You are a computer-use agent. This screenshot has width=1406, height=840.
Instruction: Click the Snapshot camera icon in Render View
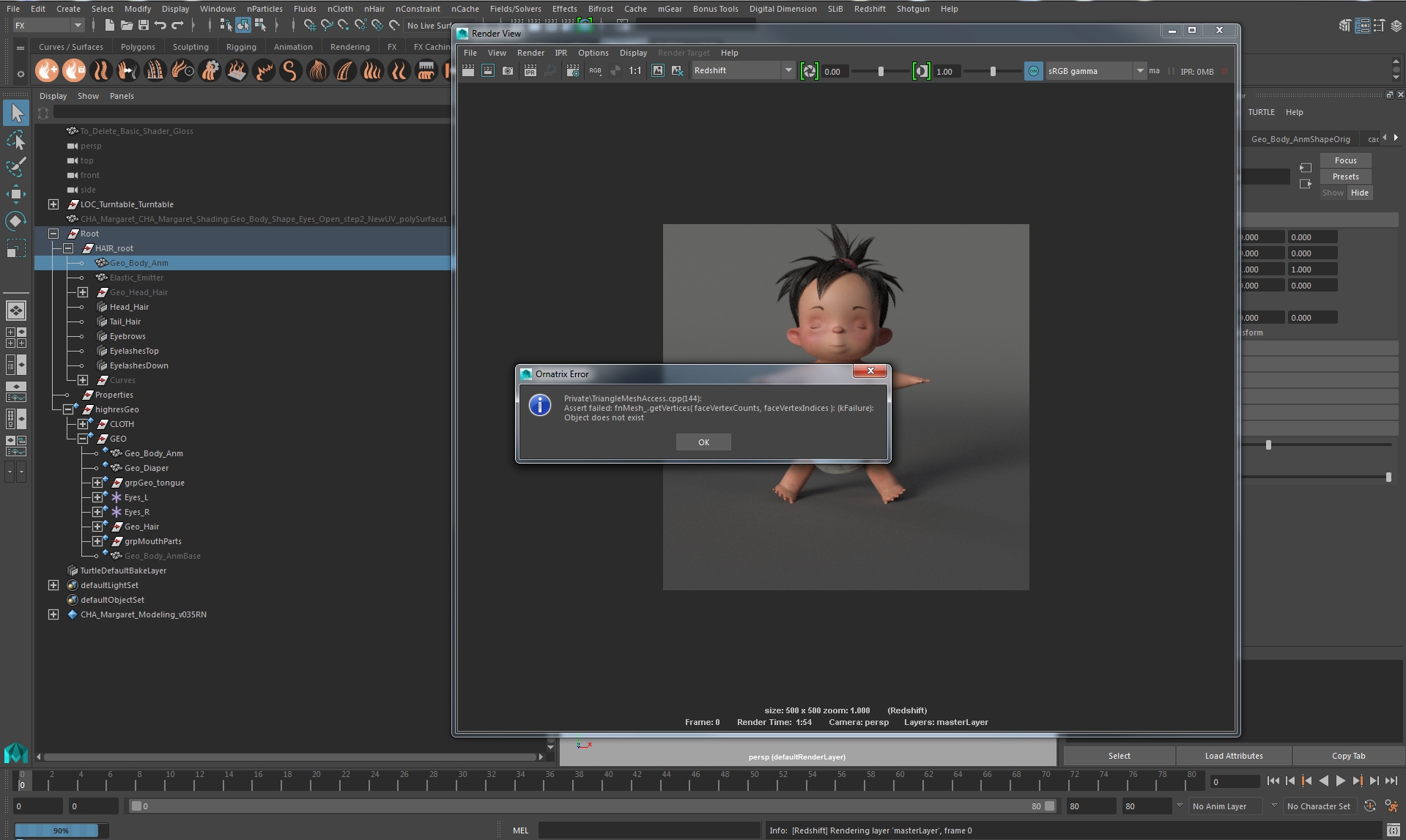tap(508, 71)
